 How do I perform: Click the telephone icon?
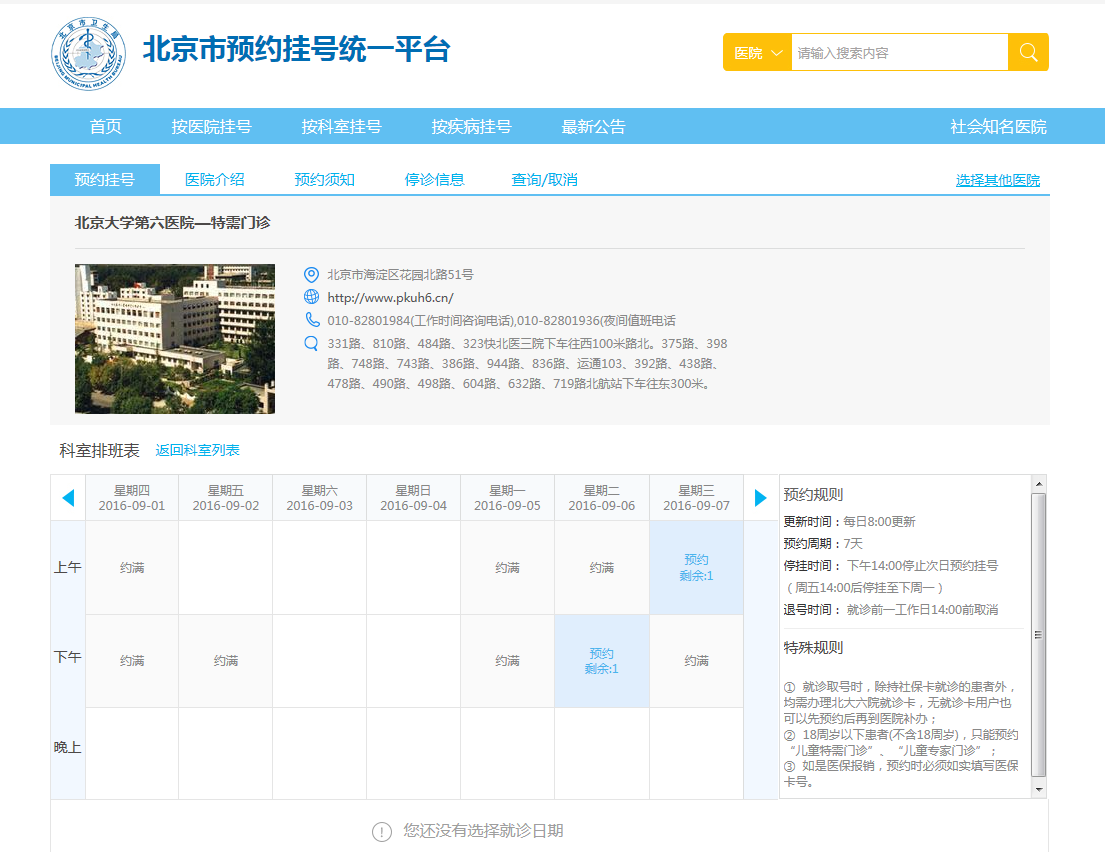311,320
